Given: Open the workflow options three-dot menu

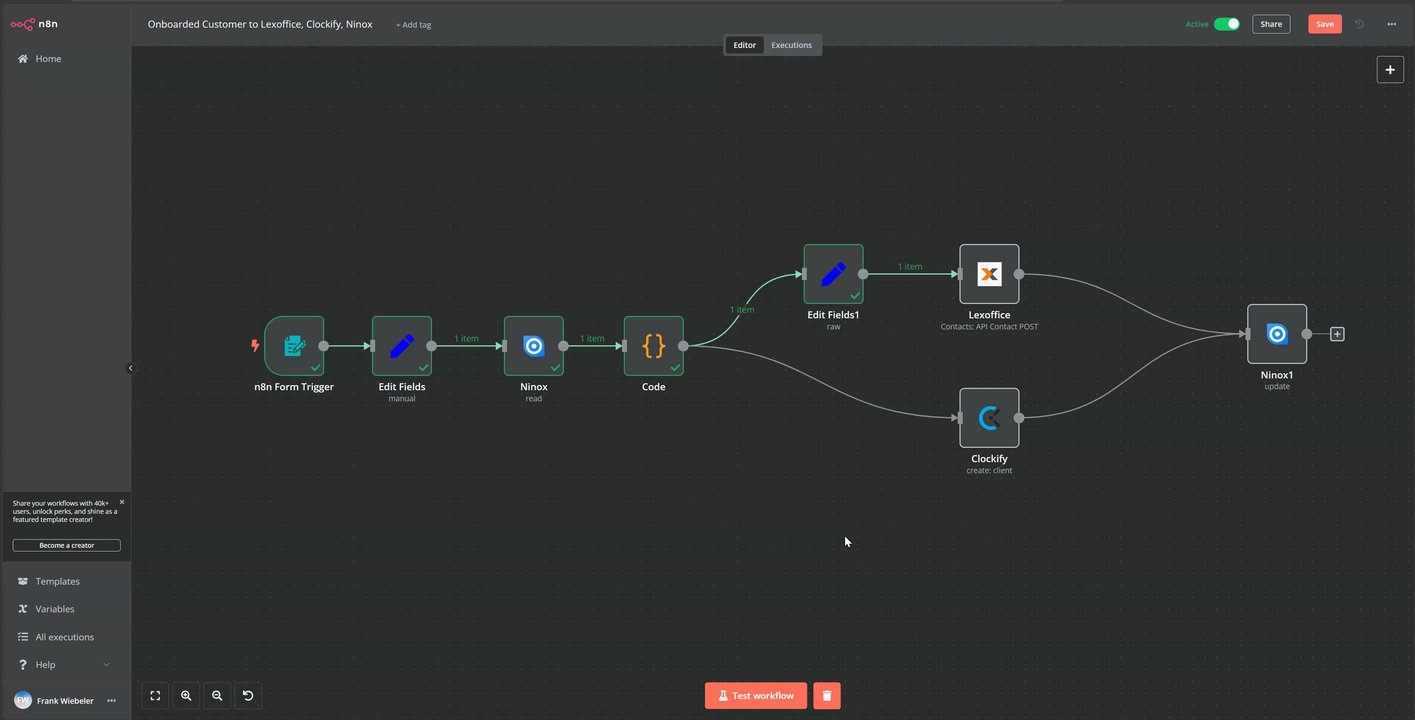Looking at the screenshot, I should [x=1391, y=24].
